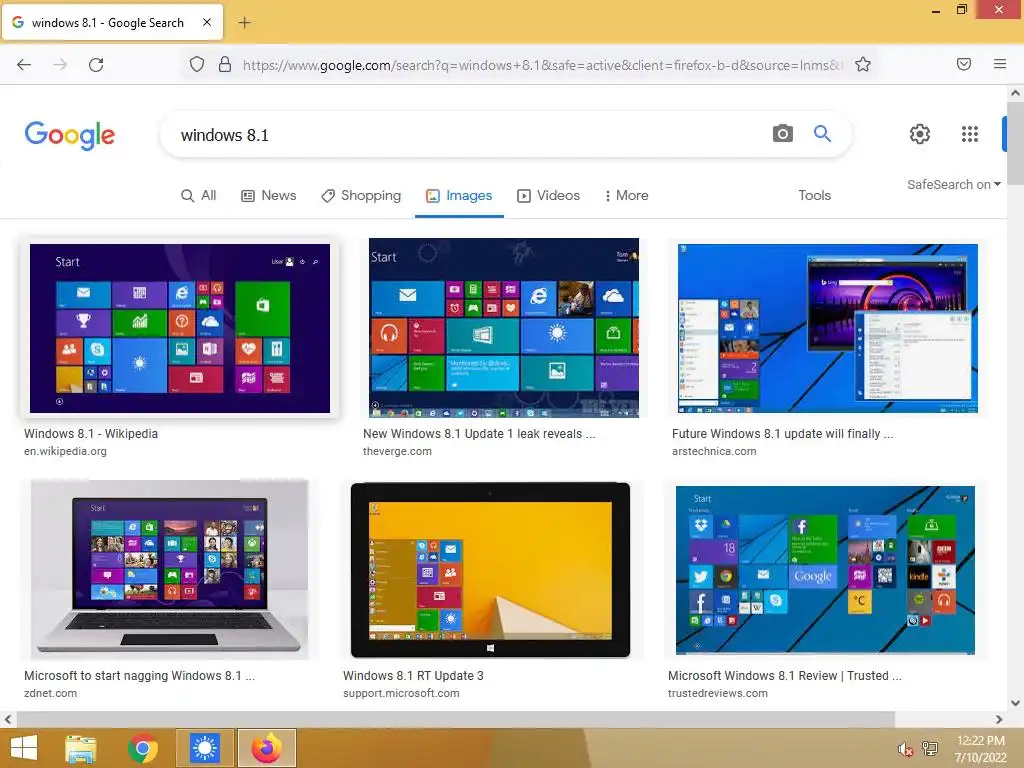
Task: Open the ZDNet laptop thumbnail
Action: [170, 569]
